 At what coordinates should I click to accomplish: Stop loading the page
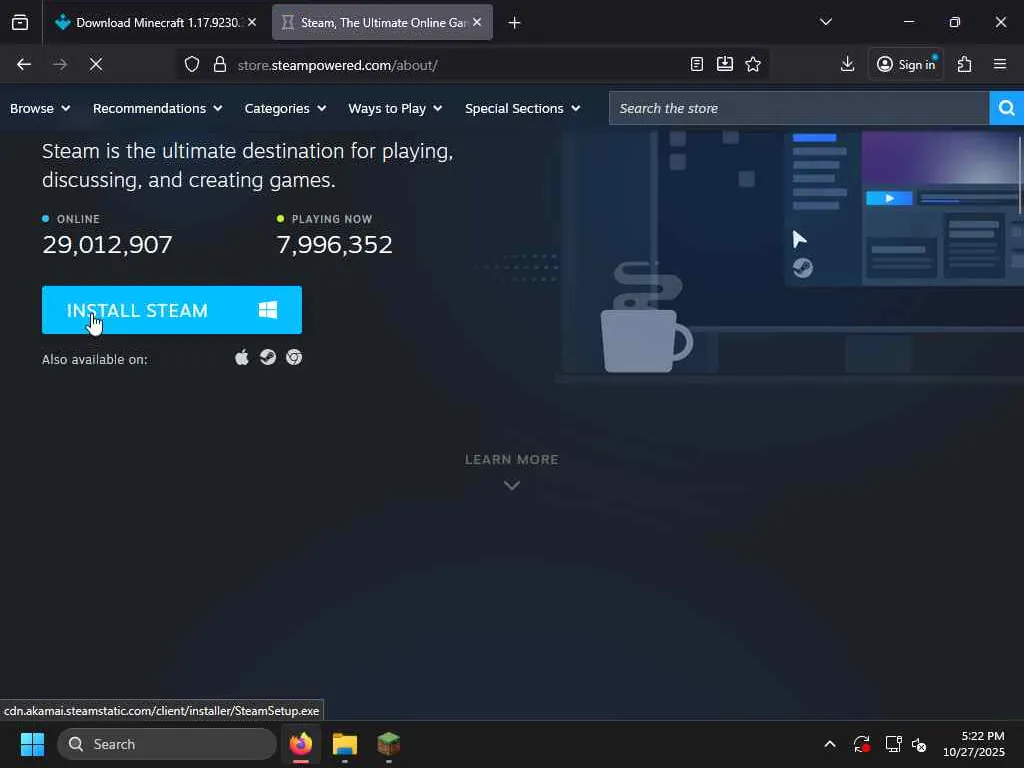coord(96,64)
